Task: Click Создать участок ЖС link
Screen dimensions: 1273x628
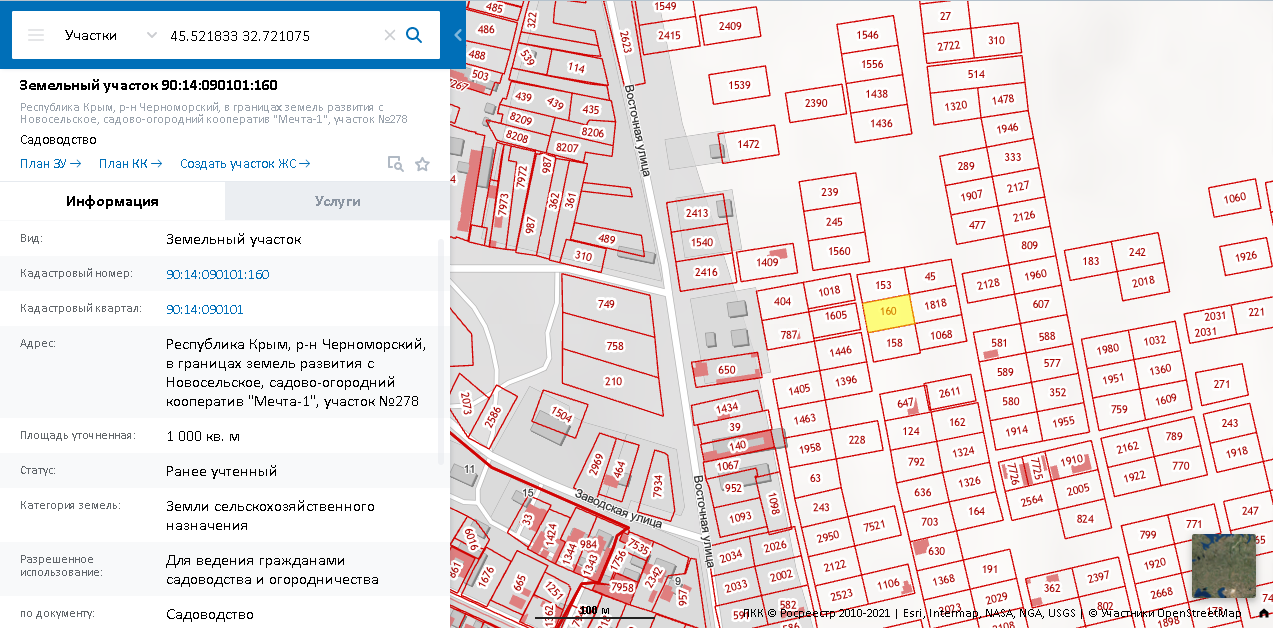Action: [245, 164]
